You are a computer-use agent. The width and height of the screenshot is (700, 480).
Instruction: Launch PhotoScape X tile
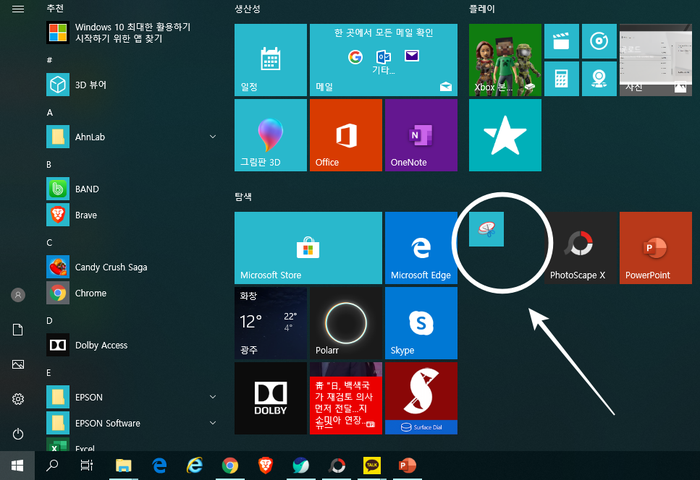point(580,248)
